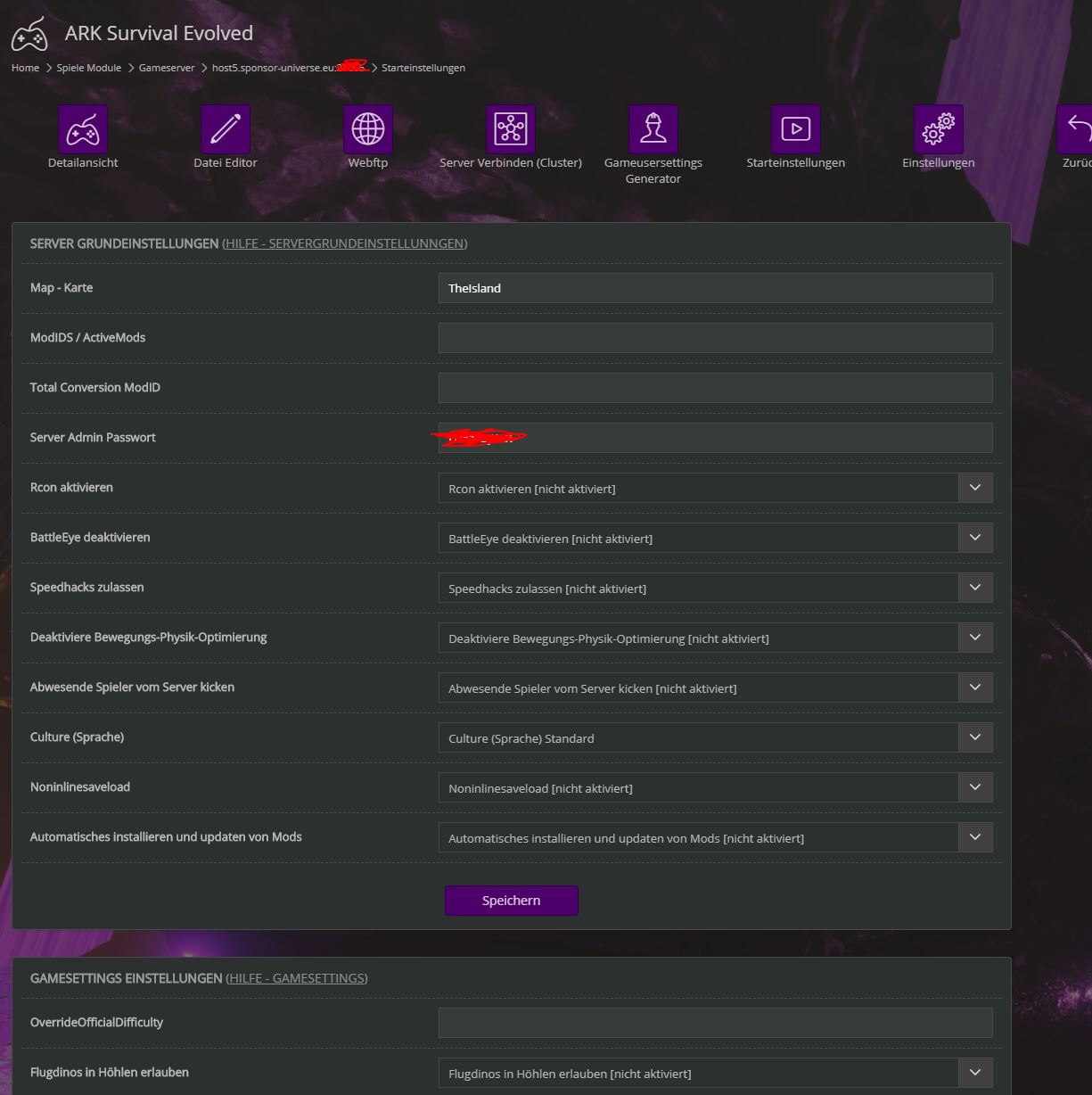Expand the Speedhacks zulassen dropdown

tap(715, 588)
